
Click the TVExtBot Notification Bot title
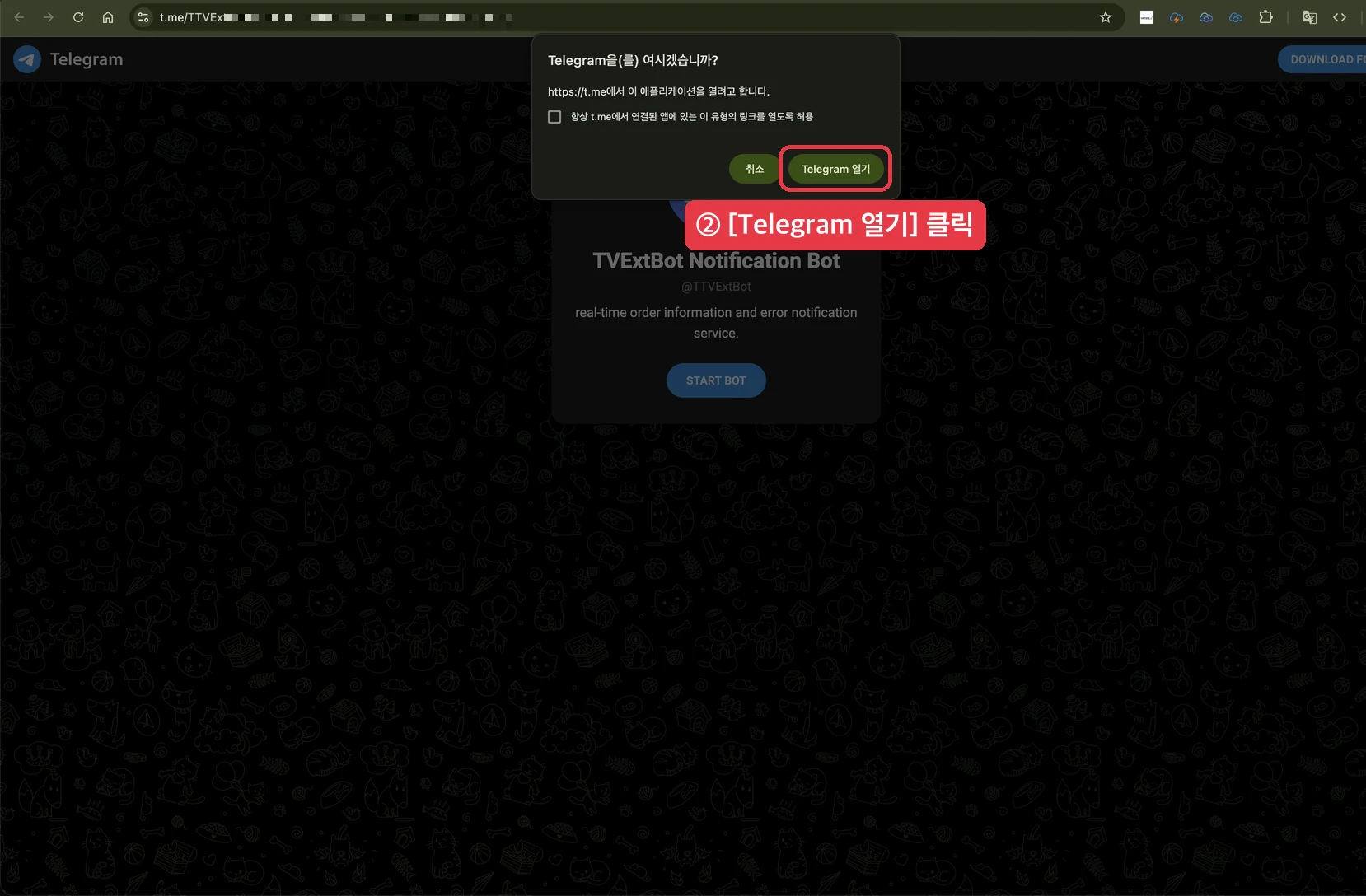(x=716, y=261)
